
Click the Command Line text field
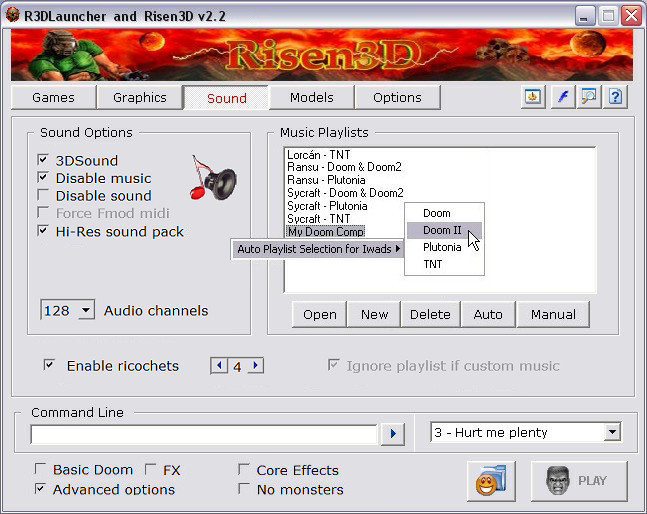(x=204, y=434)
